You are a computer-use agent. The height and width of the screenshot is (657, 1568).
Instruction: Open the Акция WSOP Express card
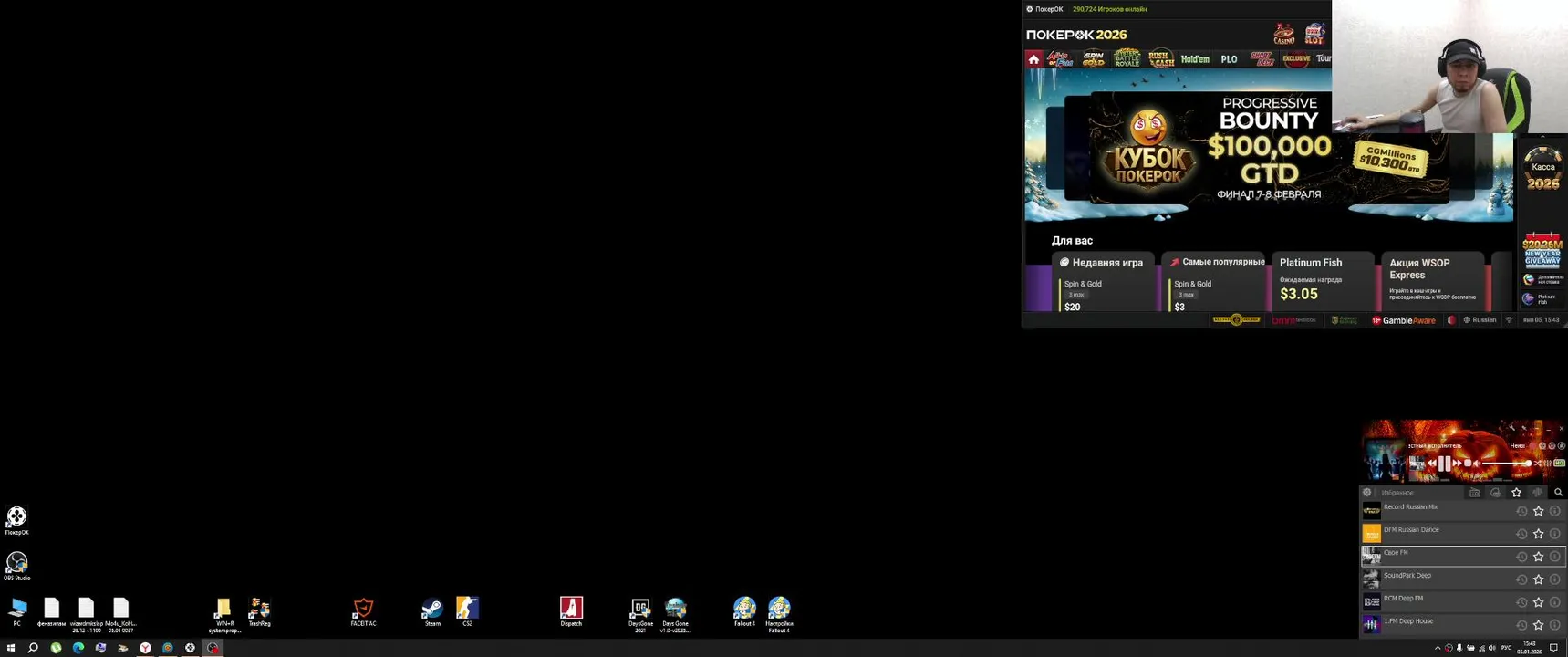click(x=1431, y=283)
